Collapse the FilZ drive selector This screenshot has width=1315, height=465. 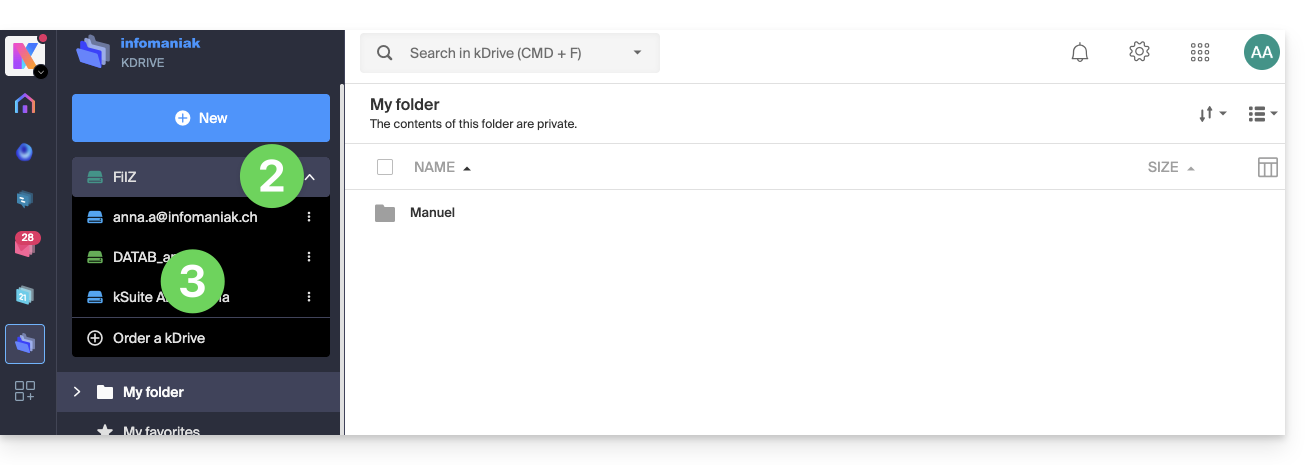pos(310,177)
